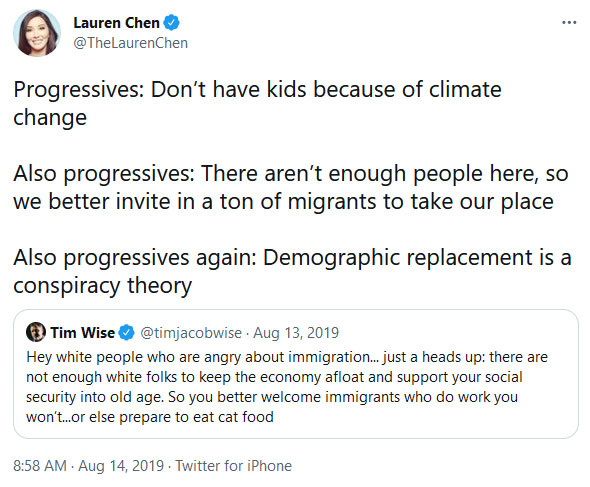The image size is (590, 487).
Task: Click the 'Demographic replacement is a conspiracy theory' paragraph
Action: (292, 271)
